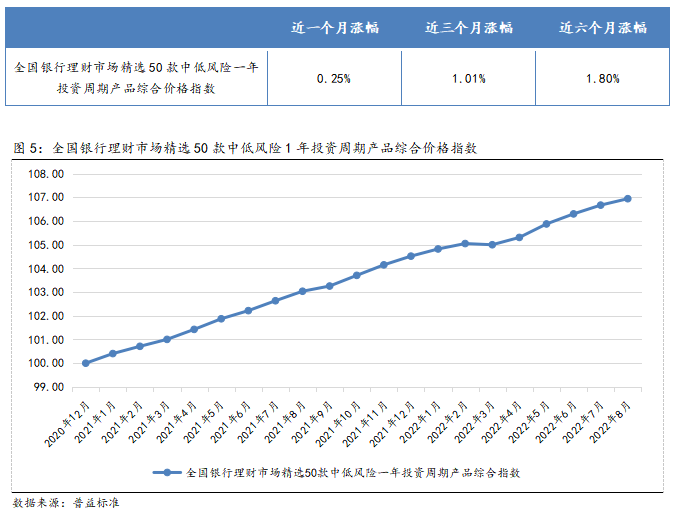682x512 pixels.
Task: Select the 0.25% table cell
Action: pos(334,78)
